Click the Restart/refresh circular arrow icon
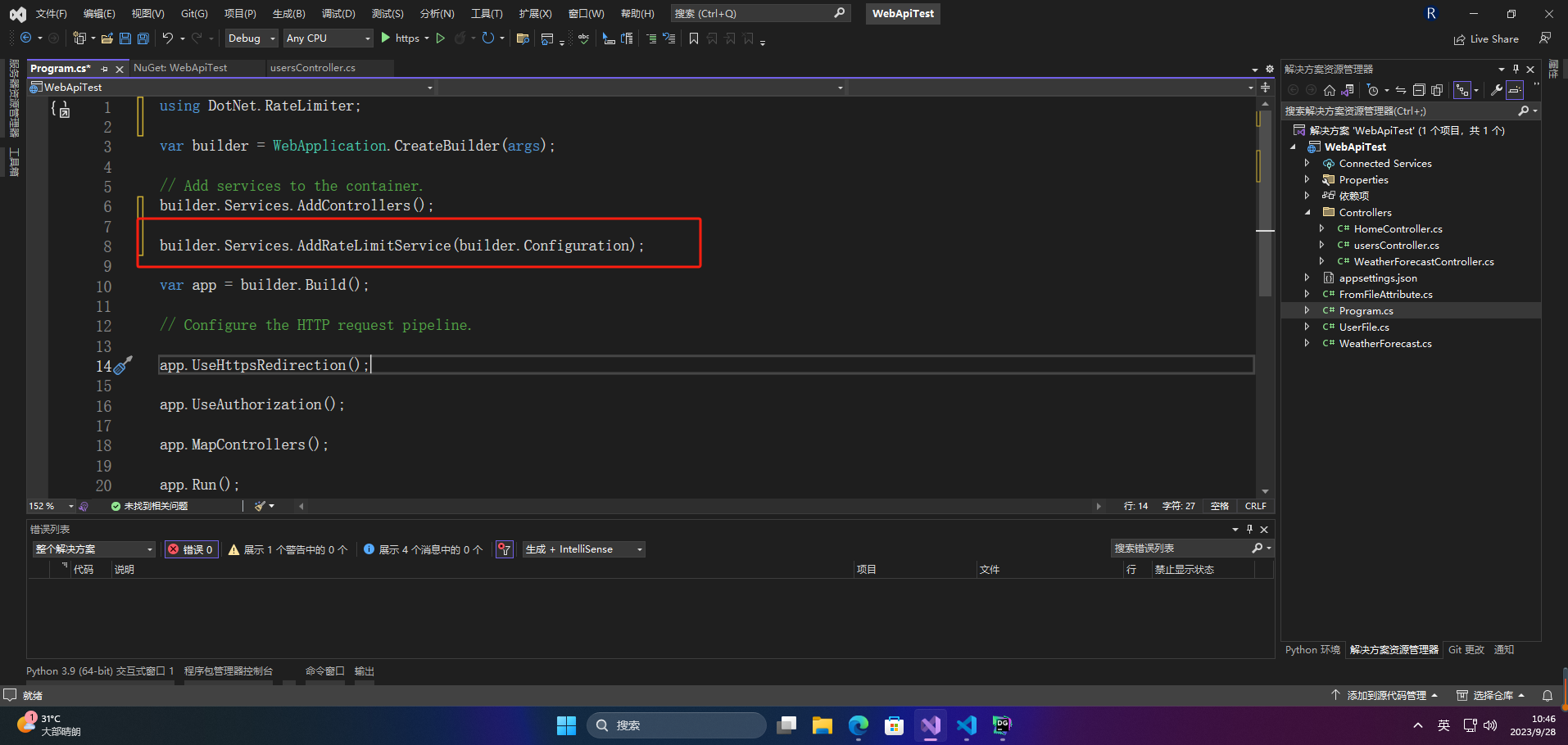1568x745 pixels. pos(488,38)
